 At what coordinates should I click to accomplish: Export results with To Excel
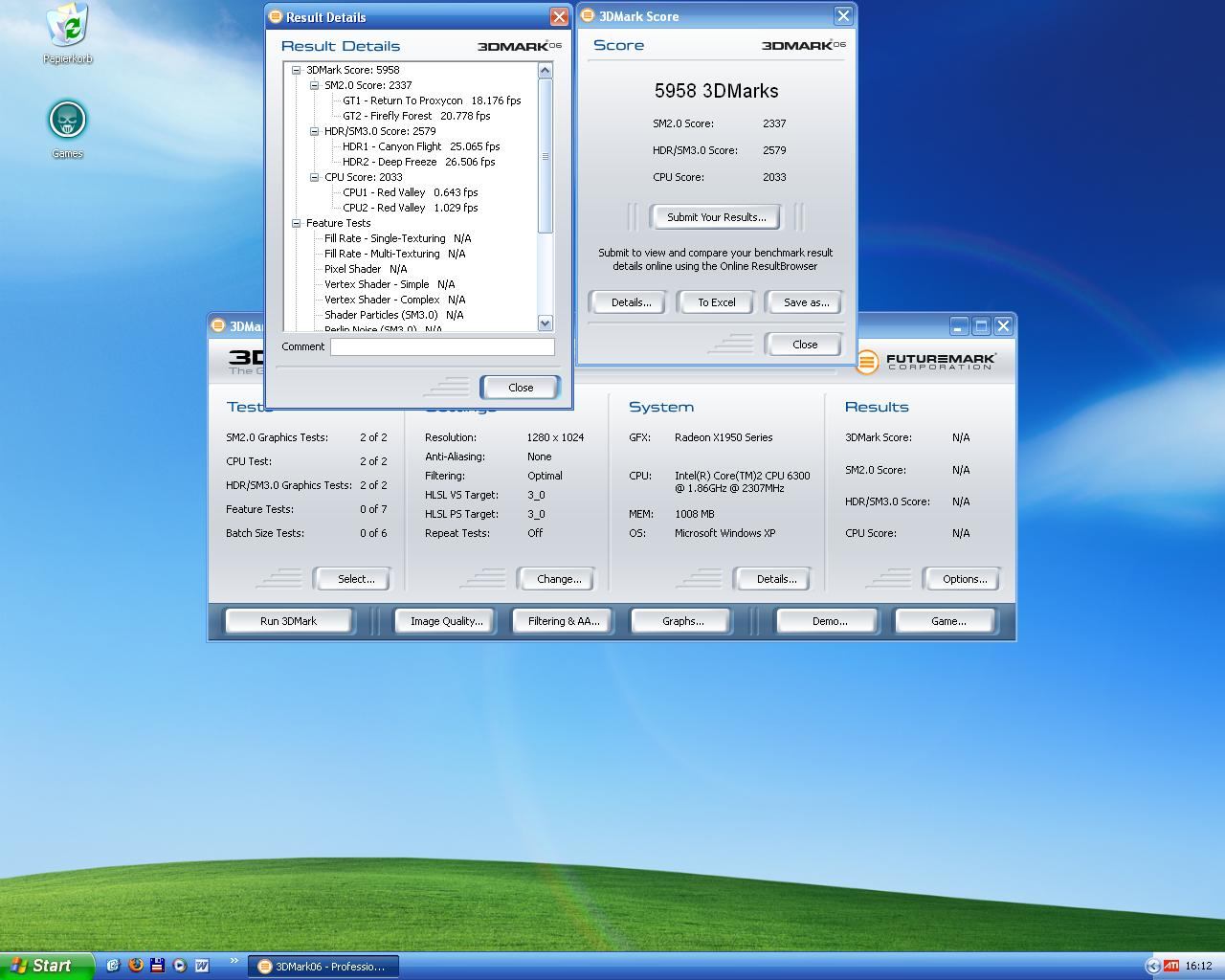716,302
